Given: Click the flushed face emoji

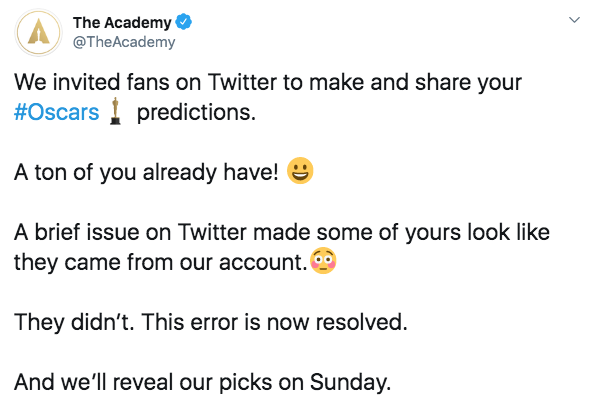Looking at the screenshot, I should (323, 261).
